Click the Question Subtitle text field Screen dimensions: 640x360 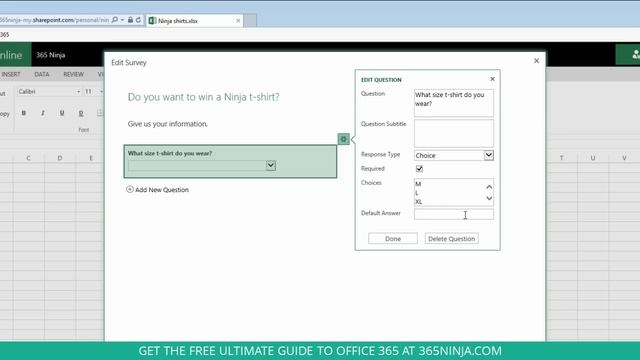pos(453,133)
